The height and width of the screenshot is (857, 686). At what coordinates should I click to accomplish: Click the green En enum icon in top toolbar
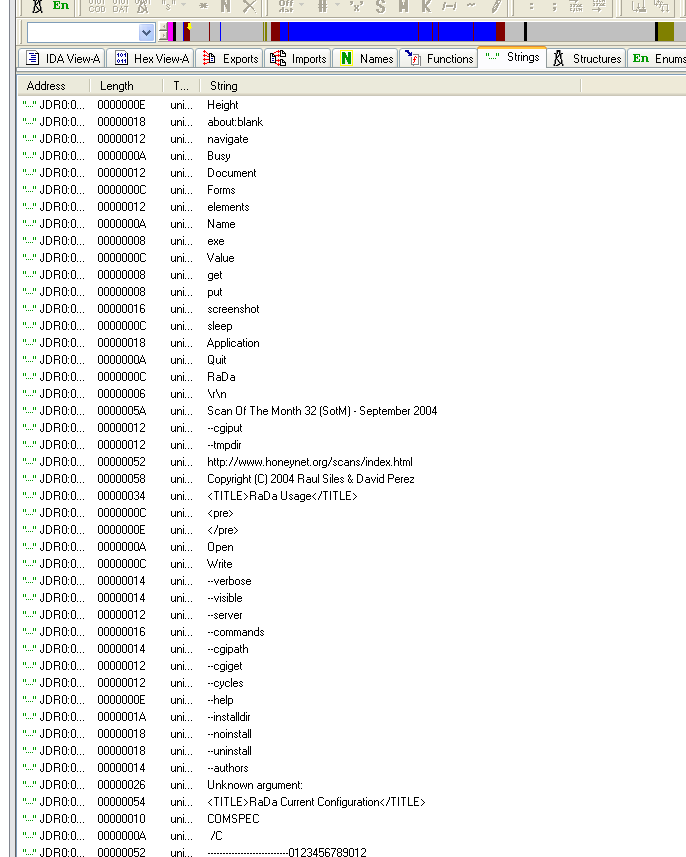(61, 5)
